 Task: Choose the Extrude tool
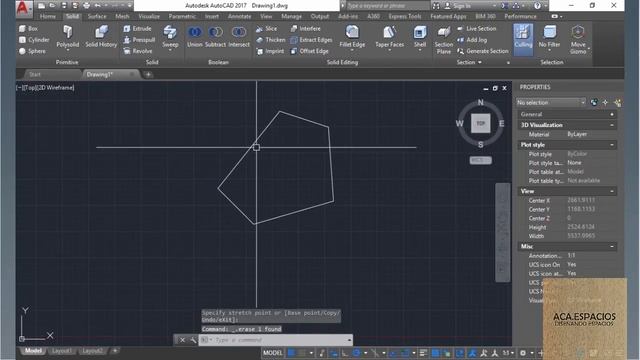[x=138, y=29]
